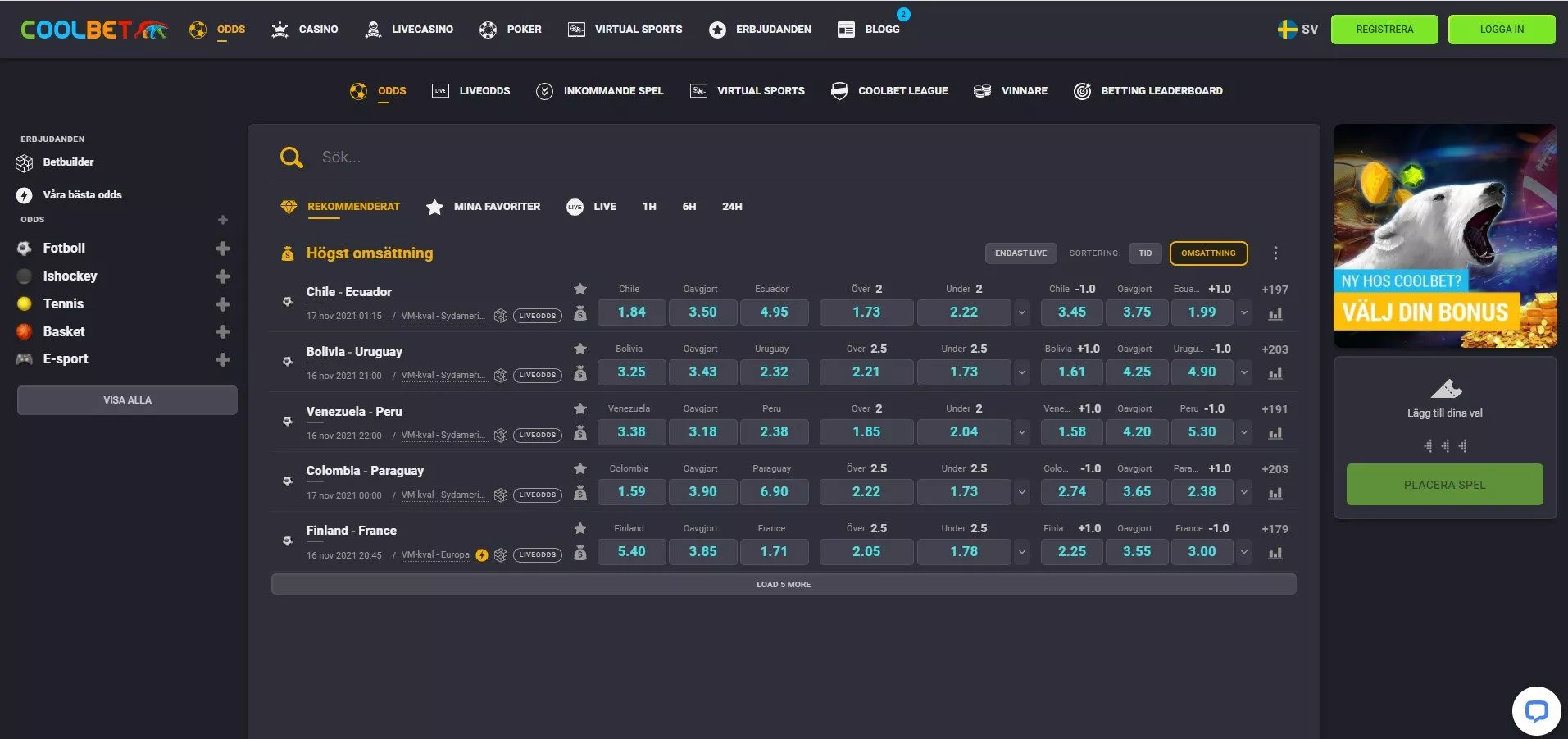This screenshot has height=739, width=1568.
Task: Expand the Ishockey sport category
Action: pyautogui.click(x=222, y=276)
